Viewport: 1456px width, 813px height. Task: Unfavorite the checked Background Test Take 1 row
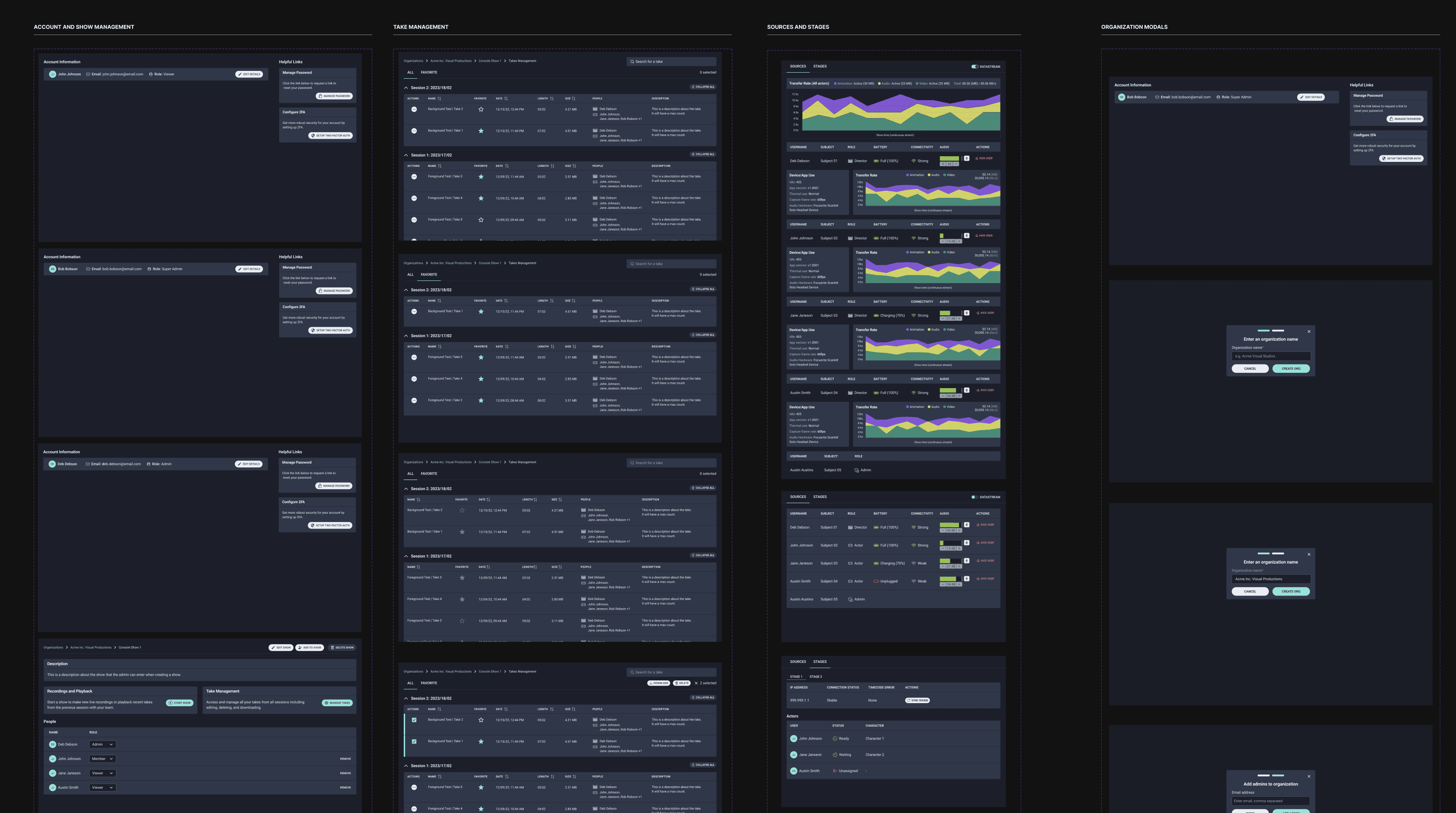(x=481, y=741)
